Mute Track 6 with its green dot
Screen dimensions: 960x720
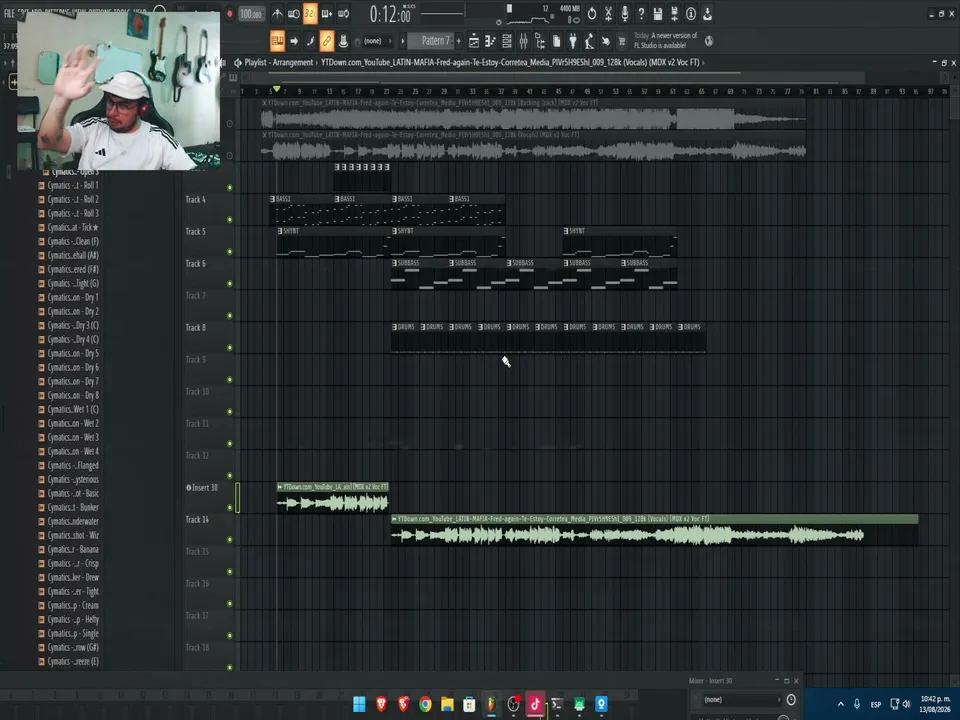[230, 283]
